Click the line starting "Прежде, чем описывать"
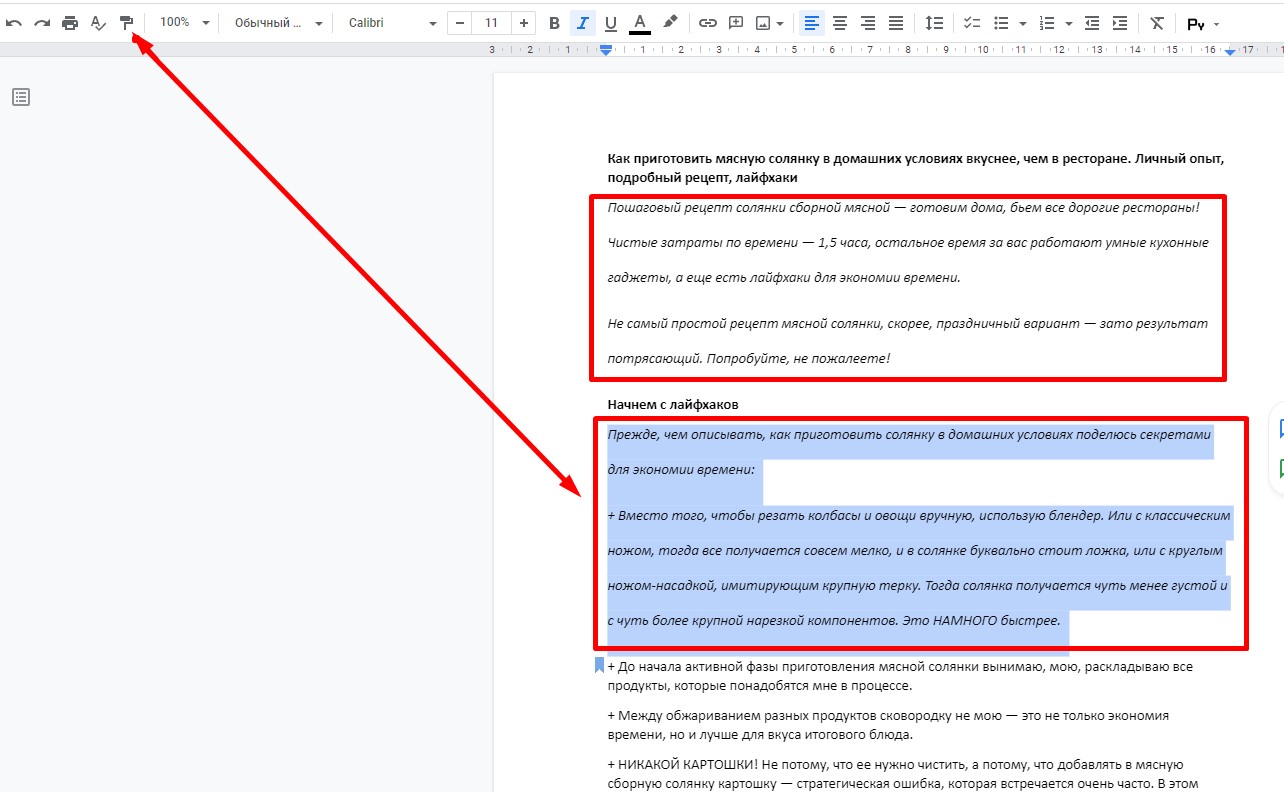1284x792 pixels. tap(909, 434)
